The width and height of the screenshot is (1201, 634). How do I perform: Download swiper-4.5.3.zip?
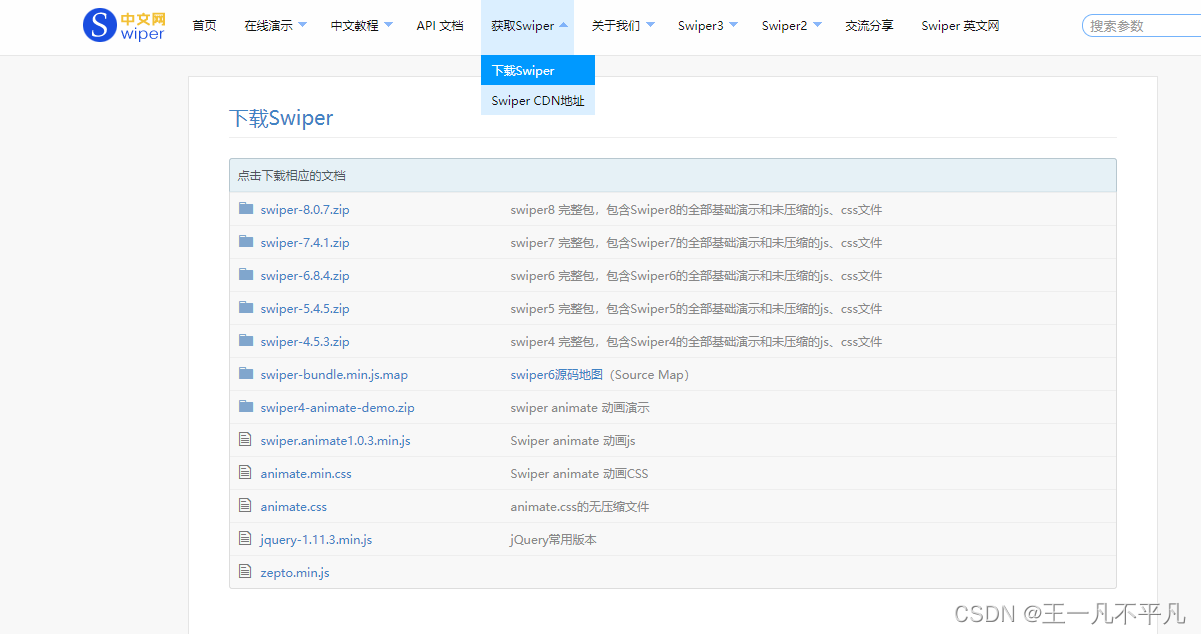tap(305, 342)
